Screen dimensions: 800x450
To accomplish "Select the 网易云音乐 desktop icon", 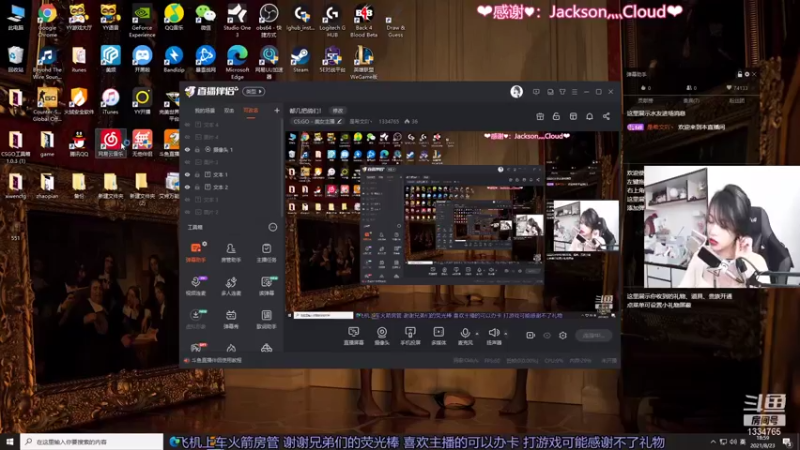I will [110, 143].
